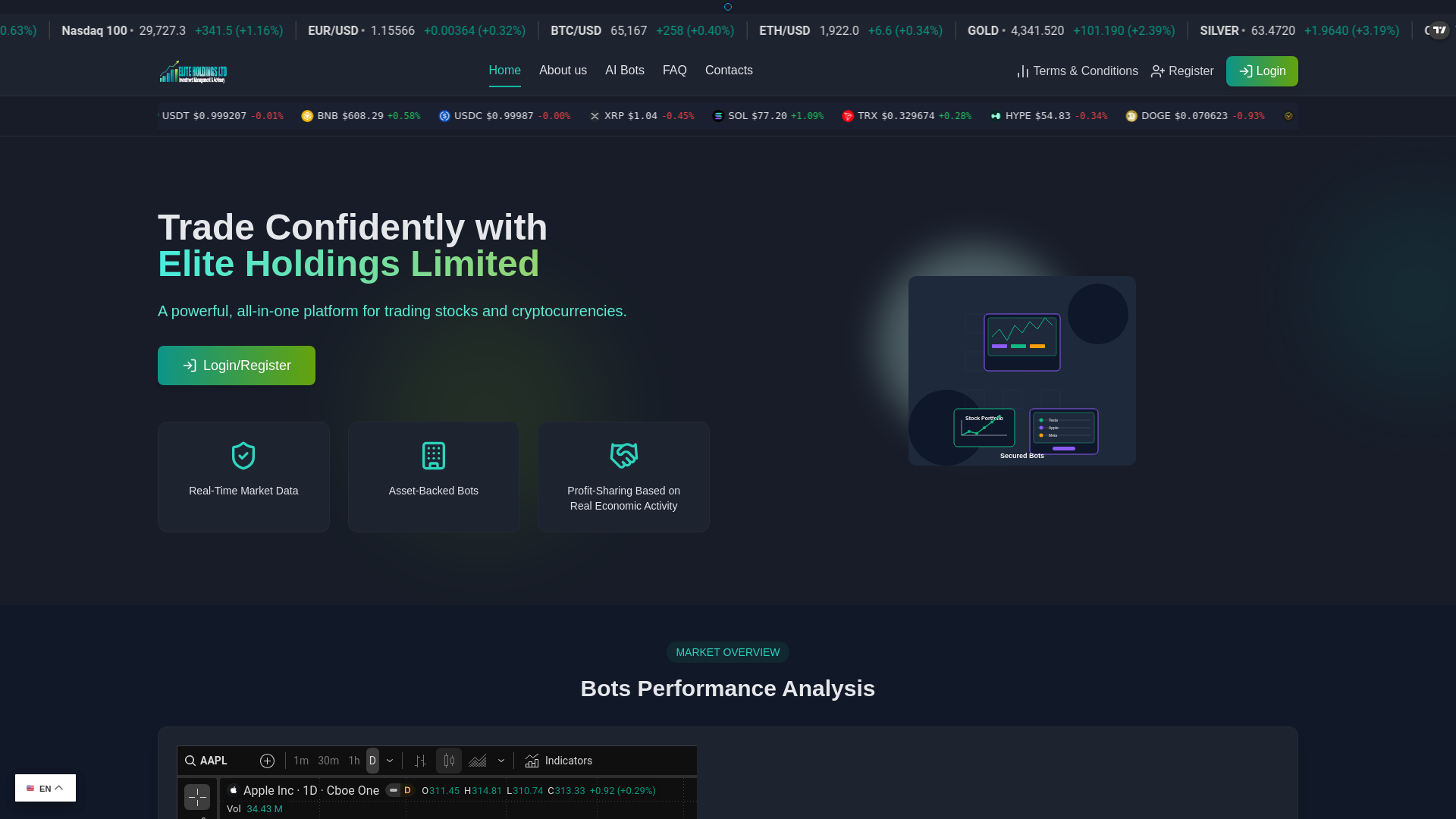
Task: Click the HYPE coin icon
Action: pos(996,116)
